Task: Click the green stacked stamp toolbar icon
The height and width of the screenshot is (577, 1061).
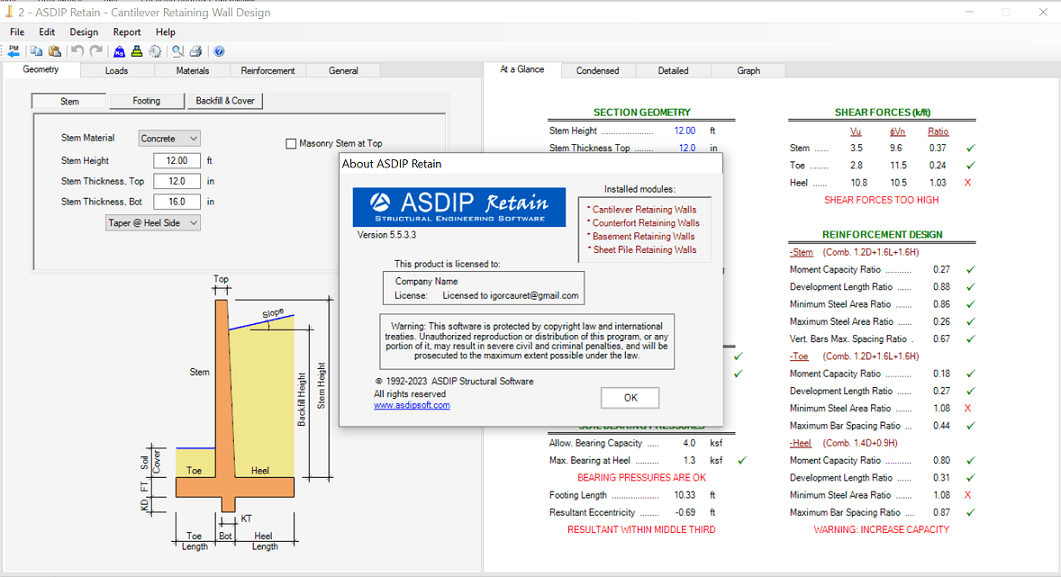Action: pyautogui.click(x=137, y=51)
